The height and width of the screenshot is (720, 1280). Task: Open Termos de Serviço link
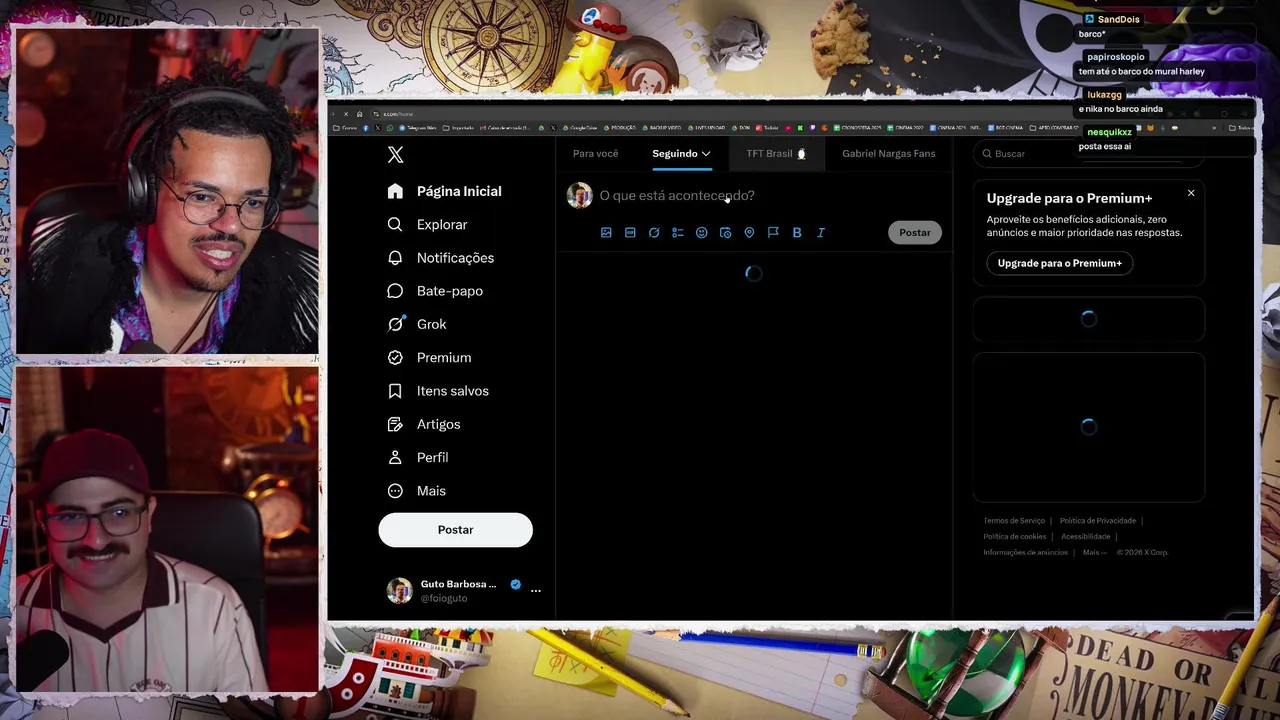tap(1014, 521)
